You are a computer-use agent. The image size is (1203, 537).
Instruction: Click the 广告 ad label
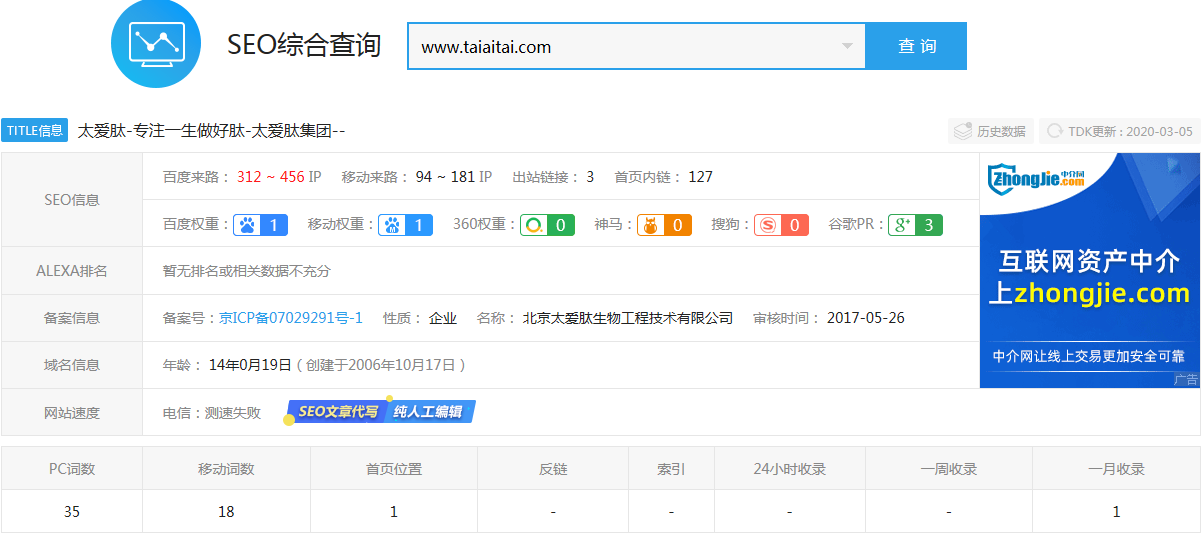(1185, 380)
